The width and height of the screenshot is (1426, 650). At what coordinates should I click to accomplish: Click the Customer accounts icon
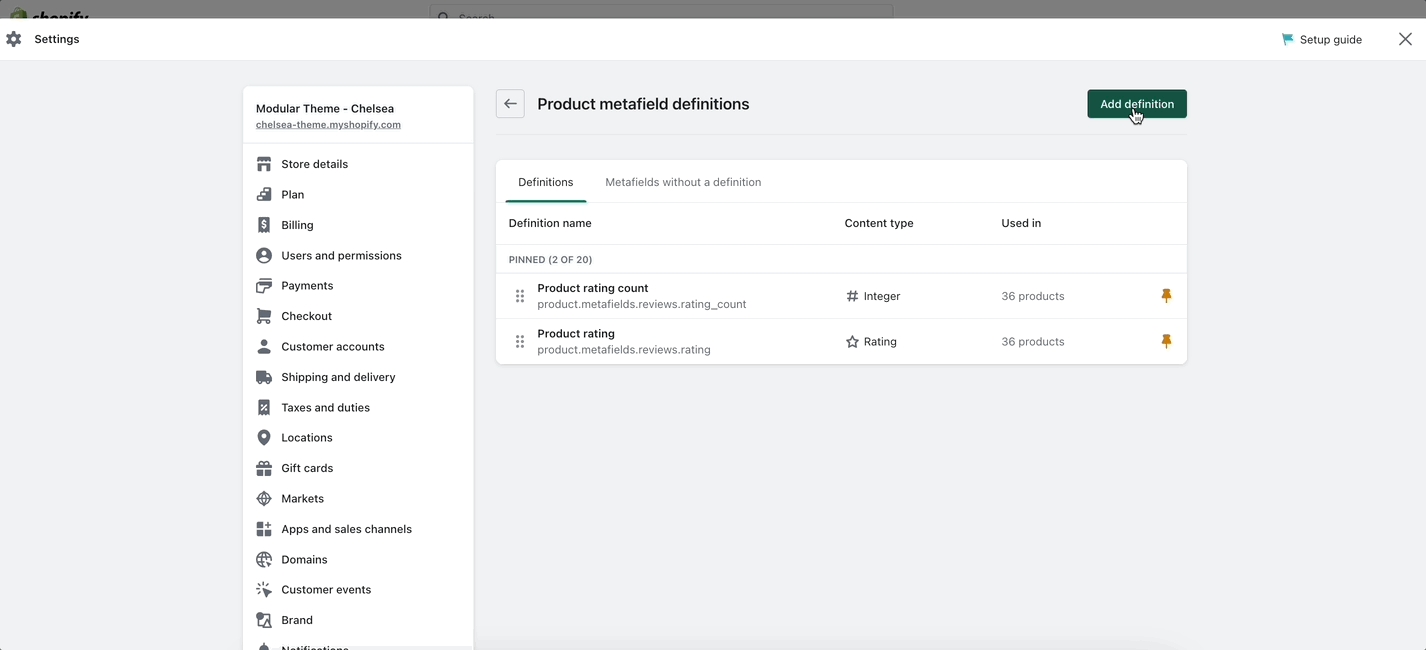coord(264,346)
